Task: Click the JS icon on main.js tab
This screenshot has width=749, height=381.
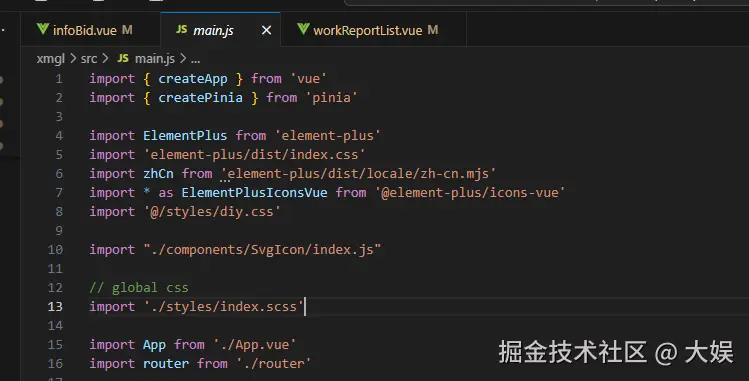Action: [x=182, y=30]
